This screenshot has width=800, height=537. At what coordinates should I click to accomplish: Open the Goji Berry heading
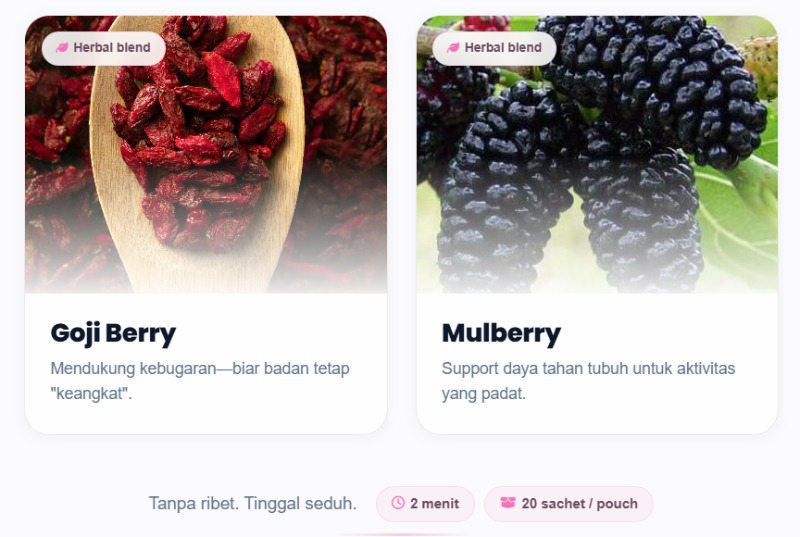click(113, 334)
